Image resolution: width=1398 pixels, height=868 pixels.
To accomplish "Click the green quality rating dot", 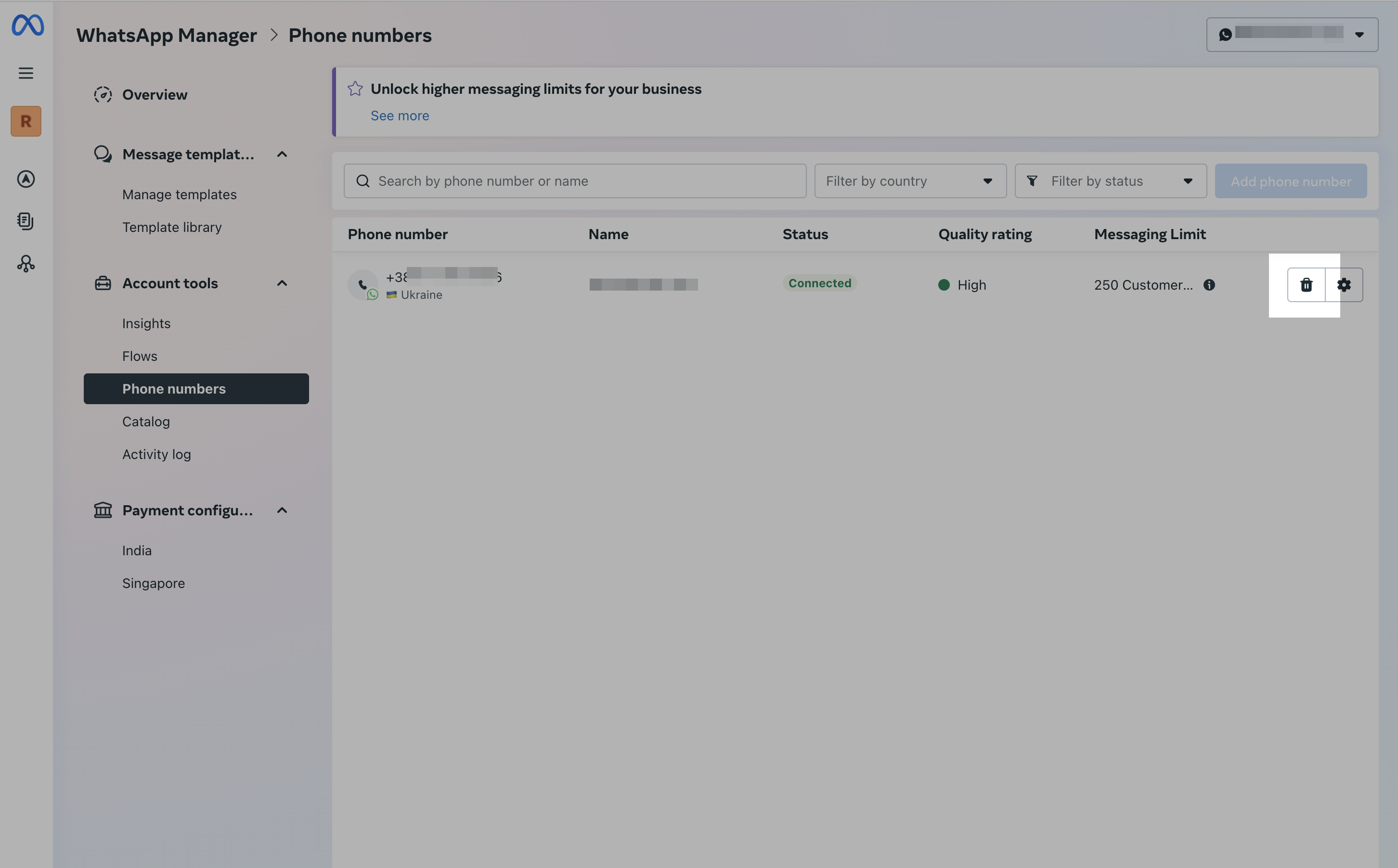I will coord(944,285).
